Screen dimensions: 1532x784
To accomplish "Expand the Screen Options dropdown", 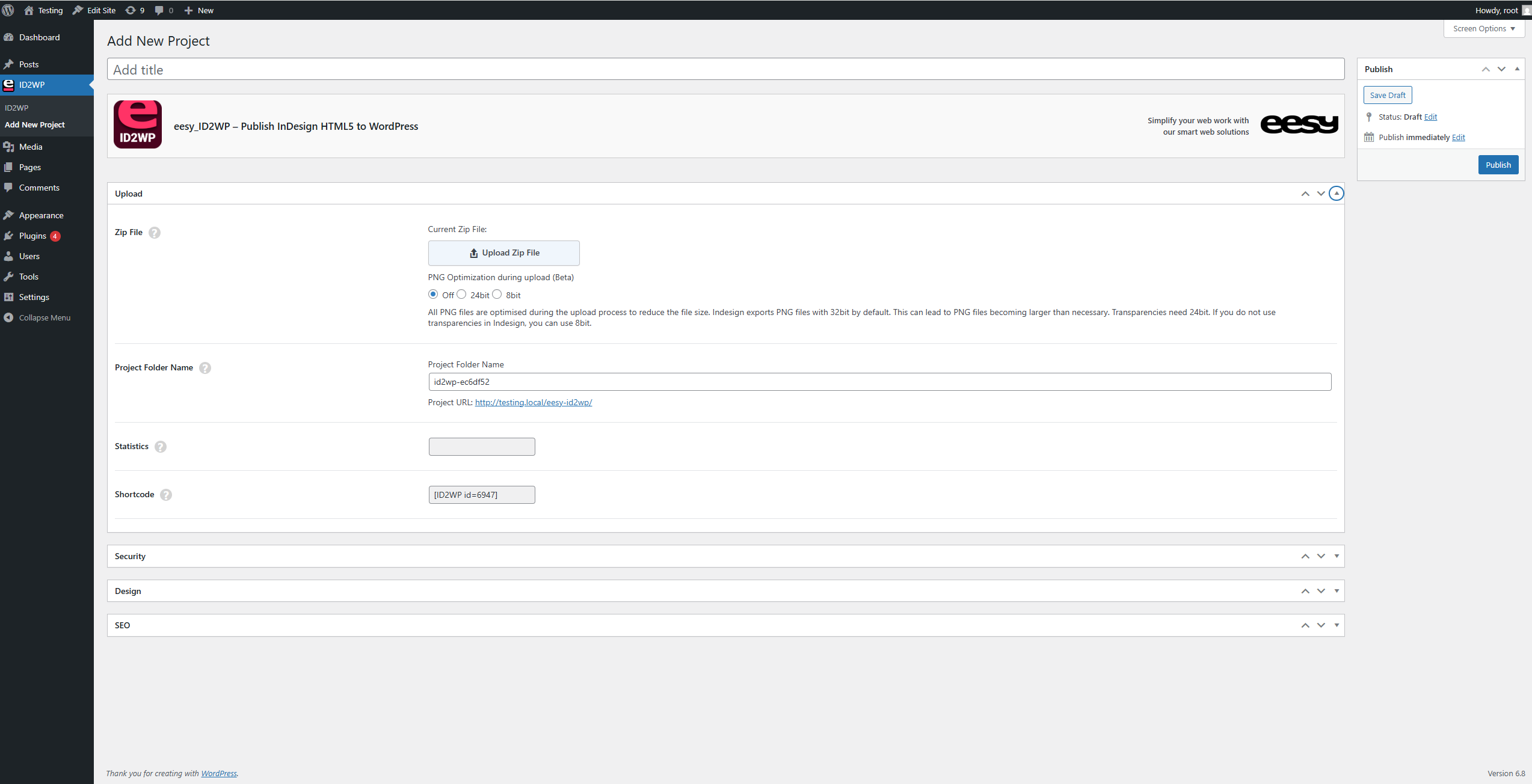I will click(x=1484, y=28).
